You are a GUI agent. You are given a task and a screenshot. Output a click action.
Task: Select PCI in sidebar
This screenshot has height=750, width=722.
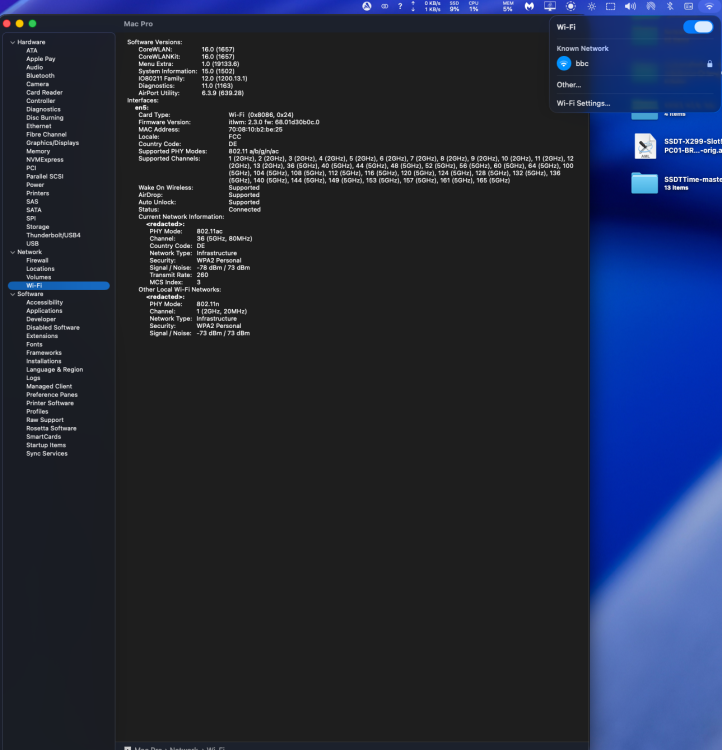tap(31, 168)
